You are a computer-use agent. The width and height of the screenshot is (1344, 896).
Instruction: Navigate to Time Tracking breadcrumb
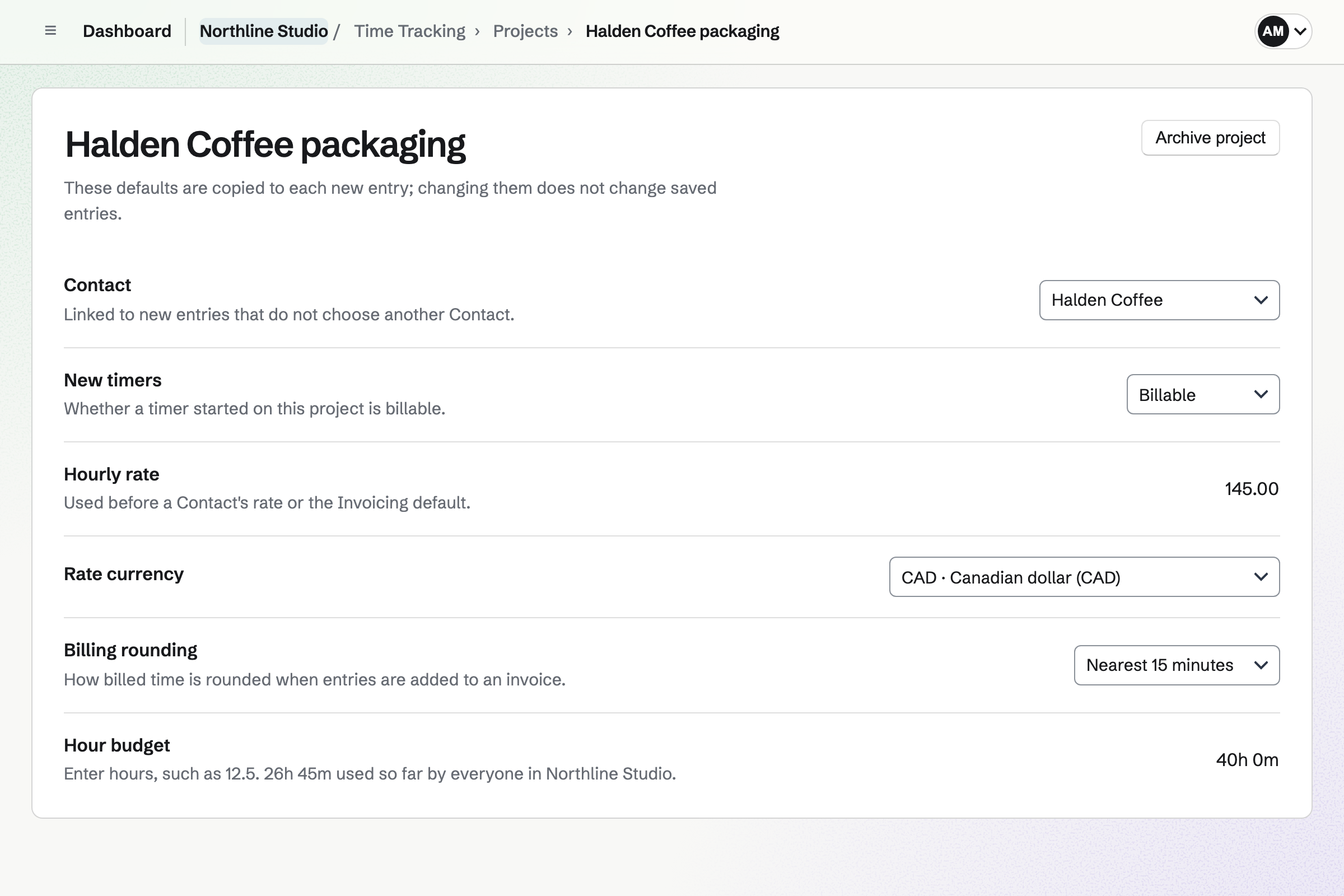click(x=409, y=31)
